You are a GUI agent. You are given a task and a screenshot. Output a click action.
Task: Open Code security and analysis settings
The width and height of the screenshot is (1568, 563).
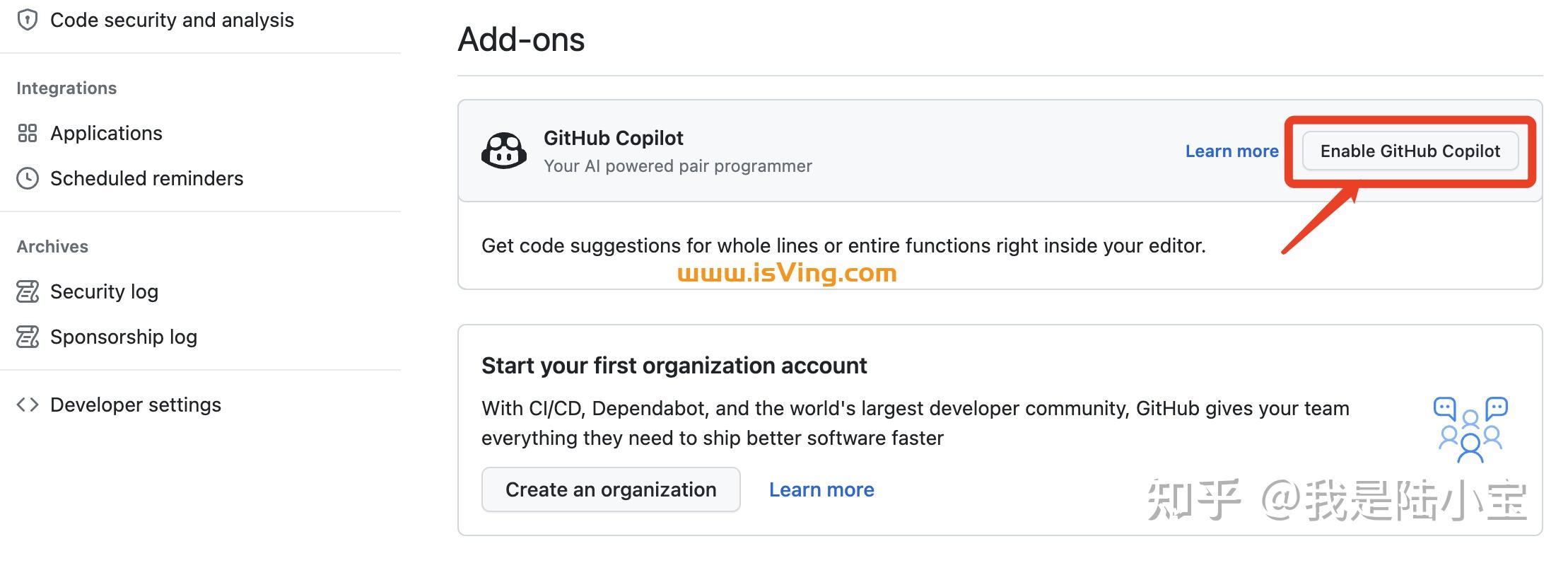[x=172, y=20]
